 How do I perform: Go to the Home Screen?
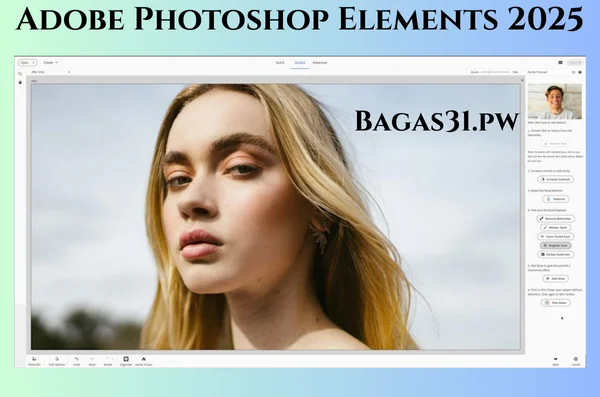click(x=143, y=361)
